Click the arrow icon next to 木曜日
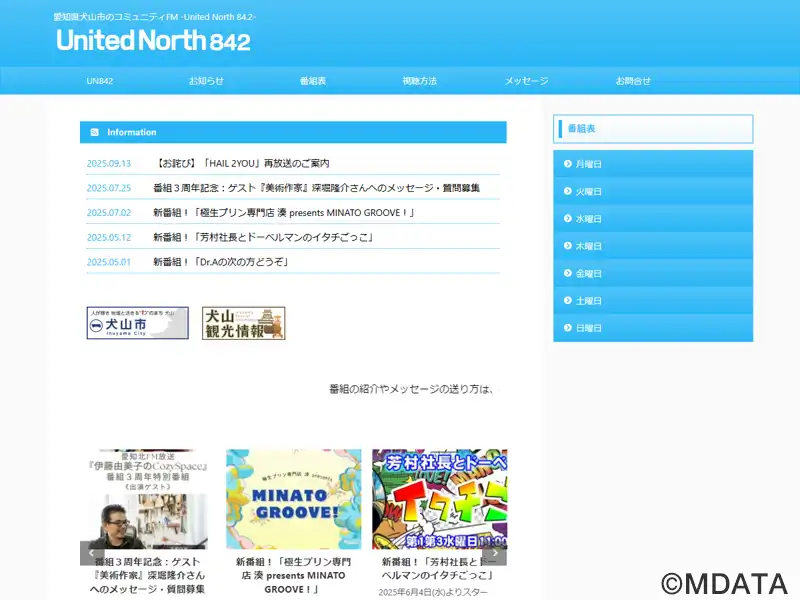This screenshot has width=800, height=600. [x=567, y=245]
